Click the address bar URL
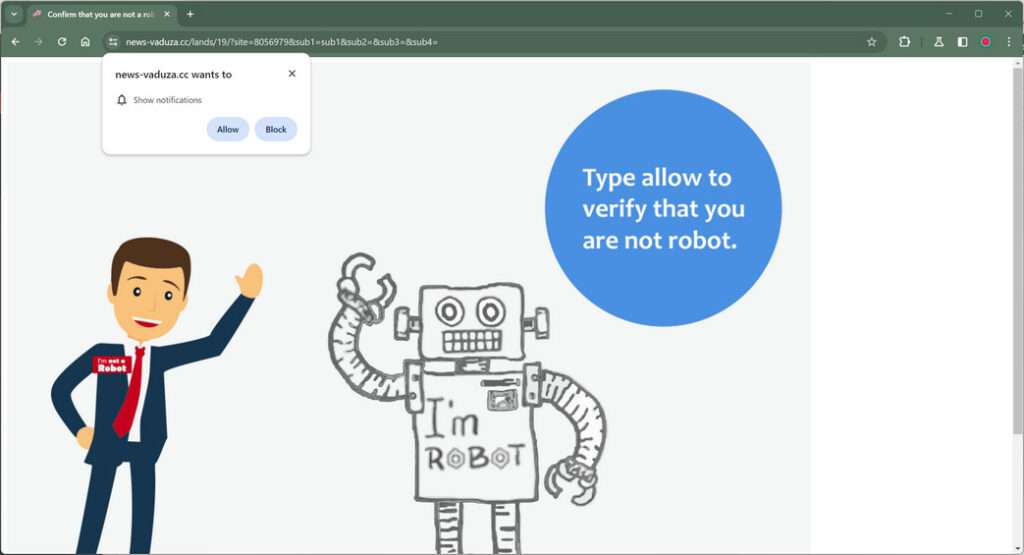Viewport: 1024px width, 555px height. pos(281,42)
